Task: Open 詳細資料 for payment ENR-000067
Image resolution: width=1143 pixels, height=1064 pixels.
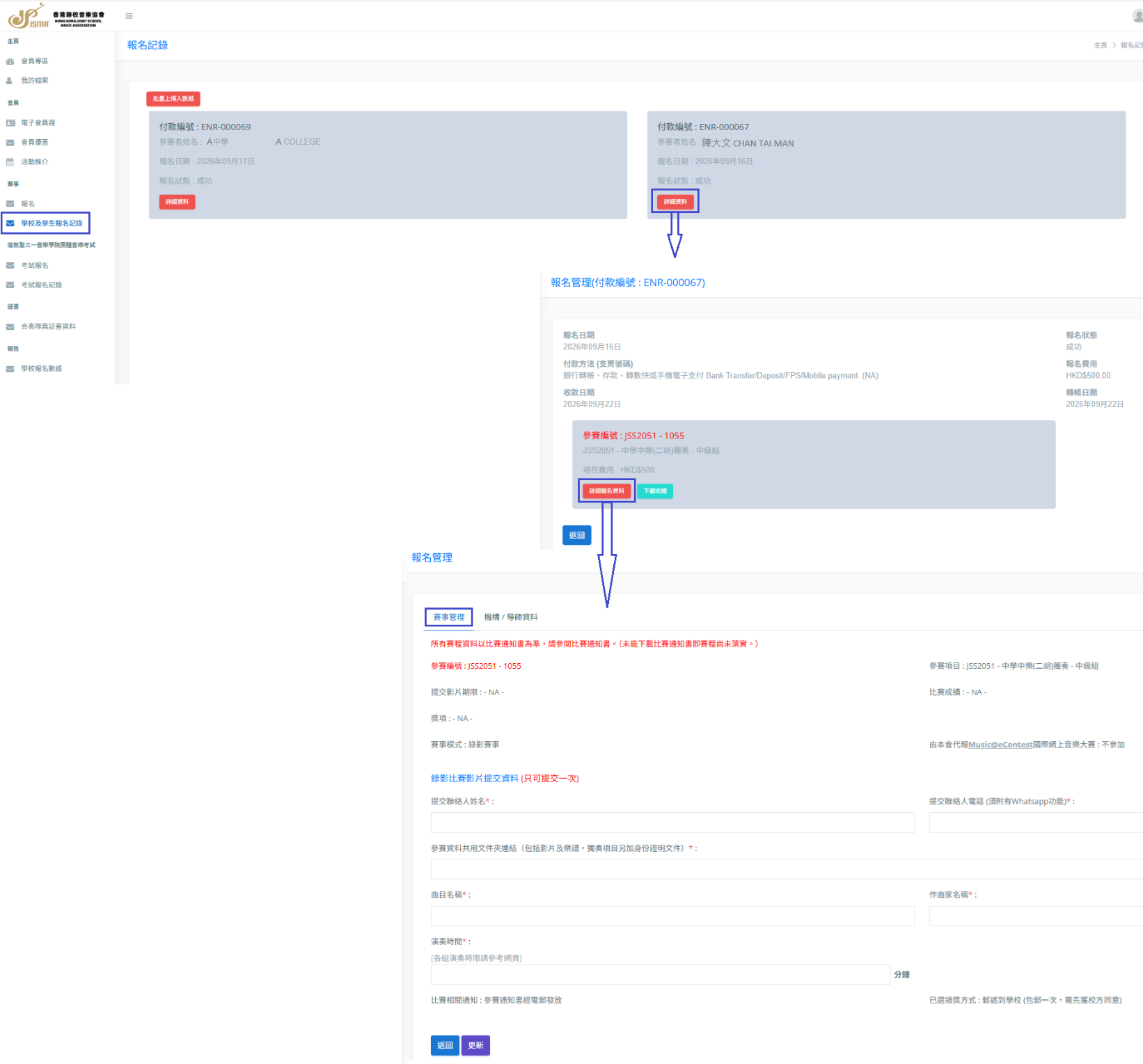Action: click(675, 202)
